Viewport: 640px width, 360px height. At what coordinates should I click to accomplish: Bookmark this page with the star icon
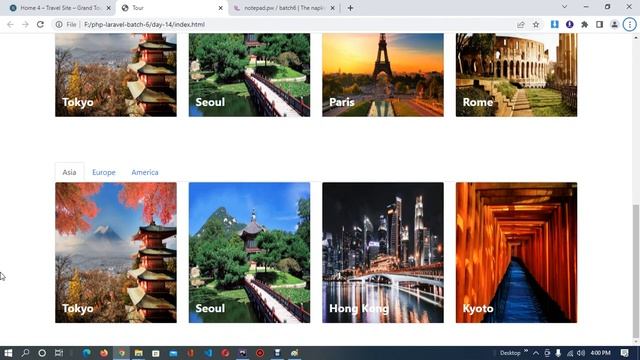point(536,24)
